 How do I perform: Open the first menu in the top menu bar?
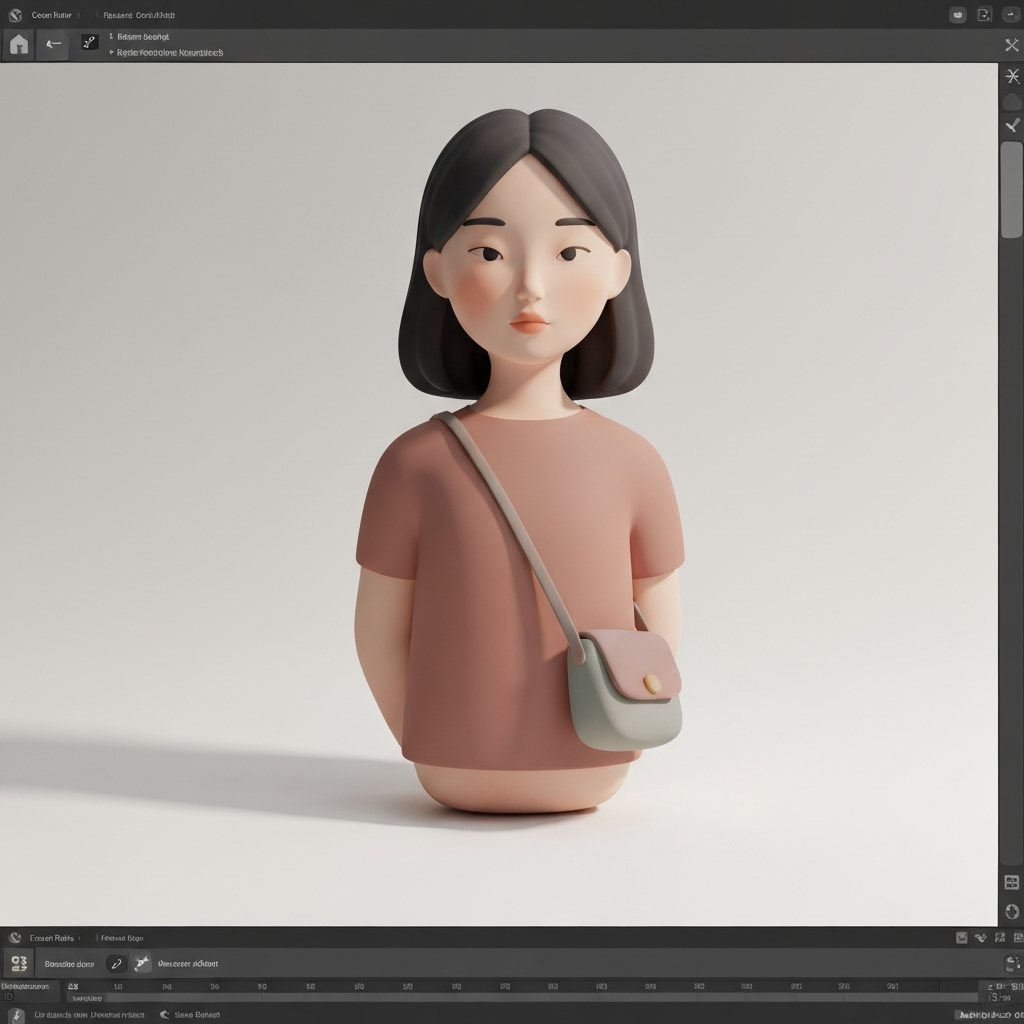point(51,15)
